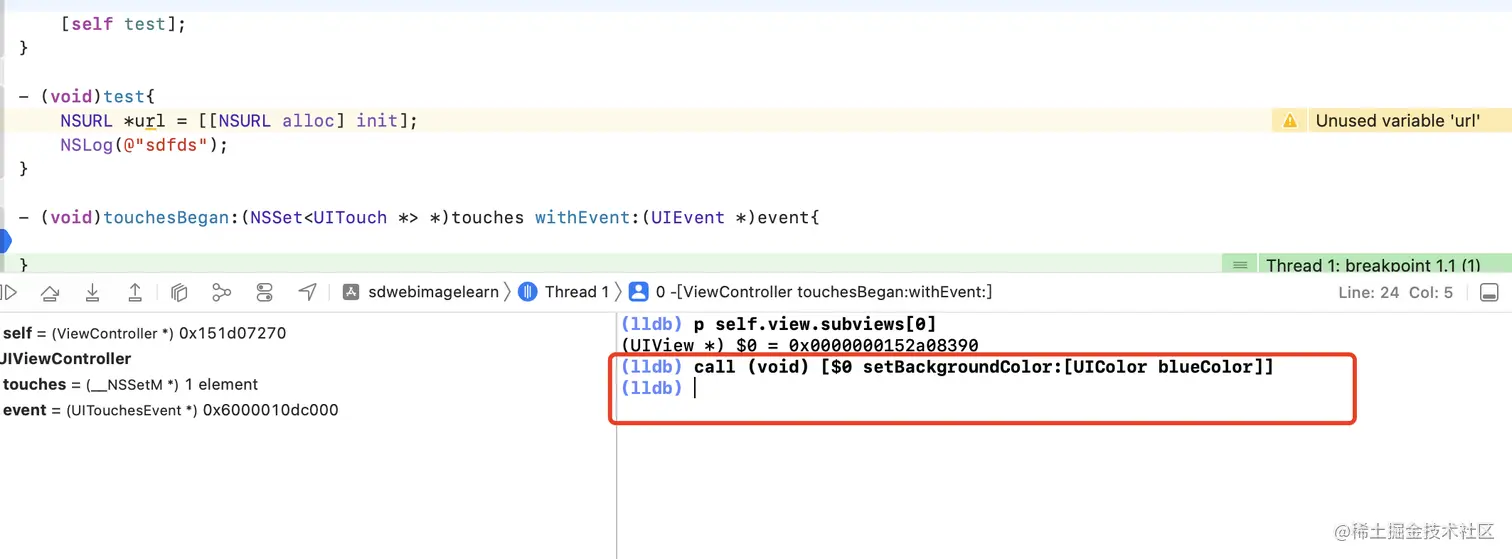1512x559 pixels.
Task: Click the lines icon beside Thread 1 breakpoint
Action: [1240, 265]
